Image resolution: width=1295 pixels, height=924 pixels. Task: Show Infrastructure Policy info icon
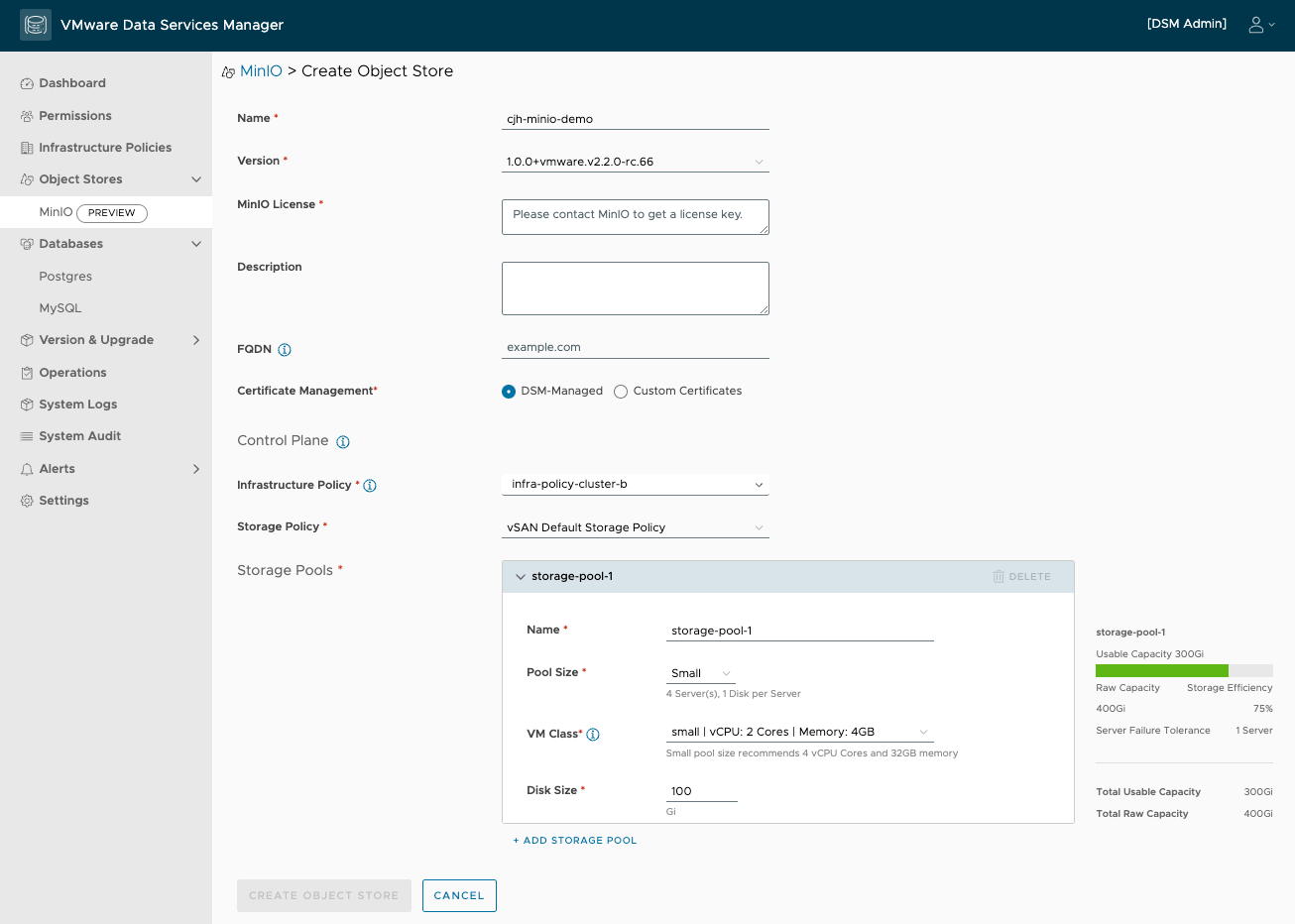tap(370, 486)
